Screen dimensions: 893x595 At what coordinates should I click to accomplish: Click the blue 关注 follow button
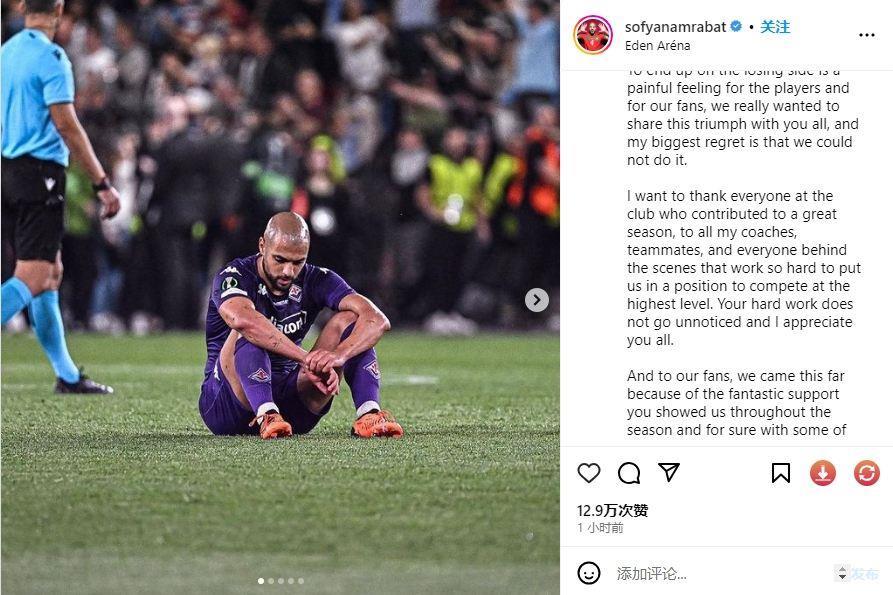tap(775, 27)
